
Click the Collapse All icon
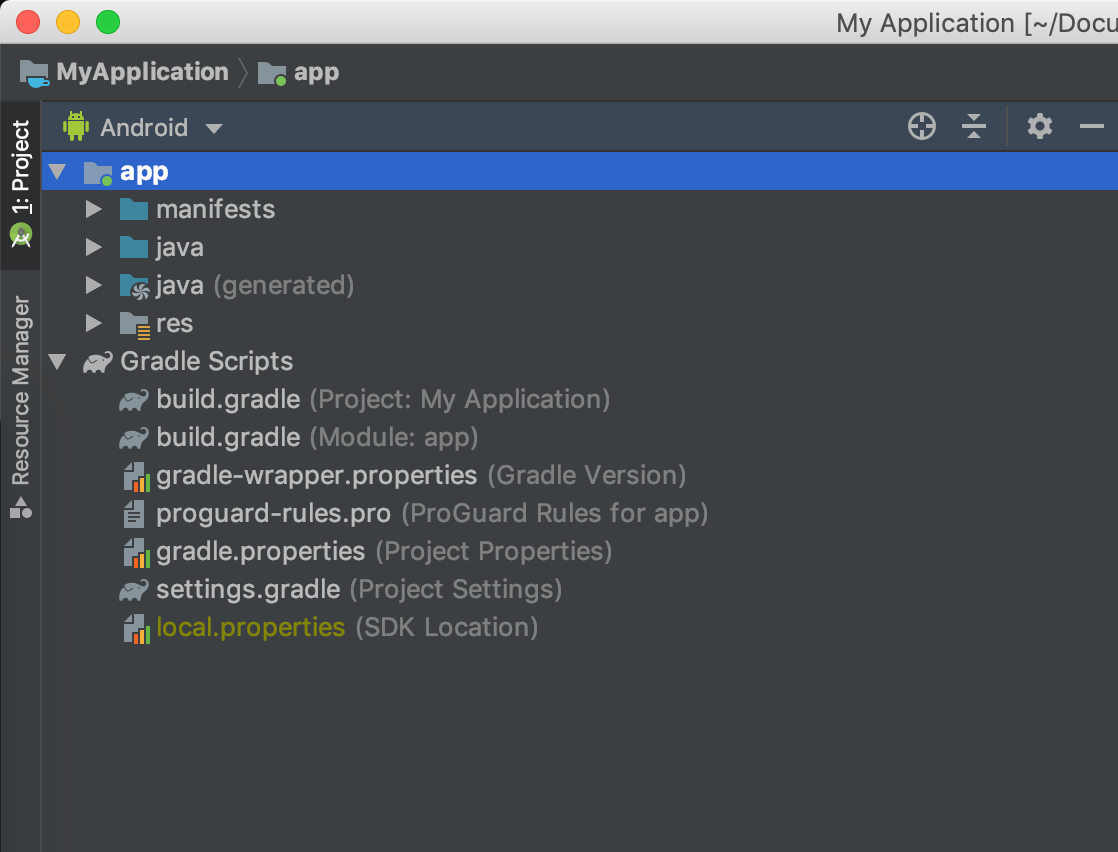click(973, 127)
